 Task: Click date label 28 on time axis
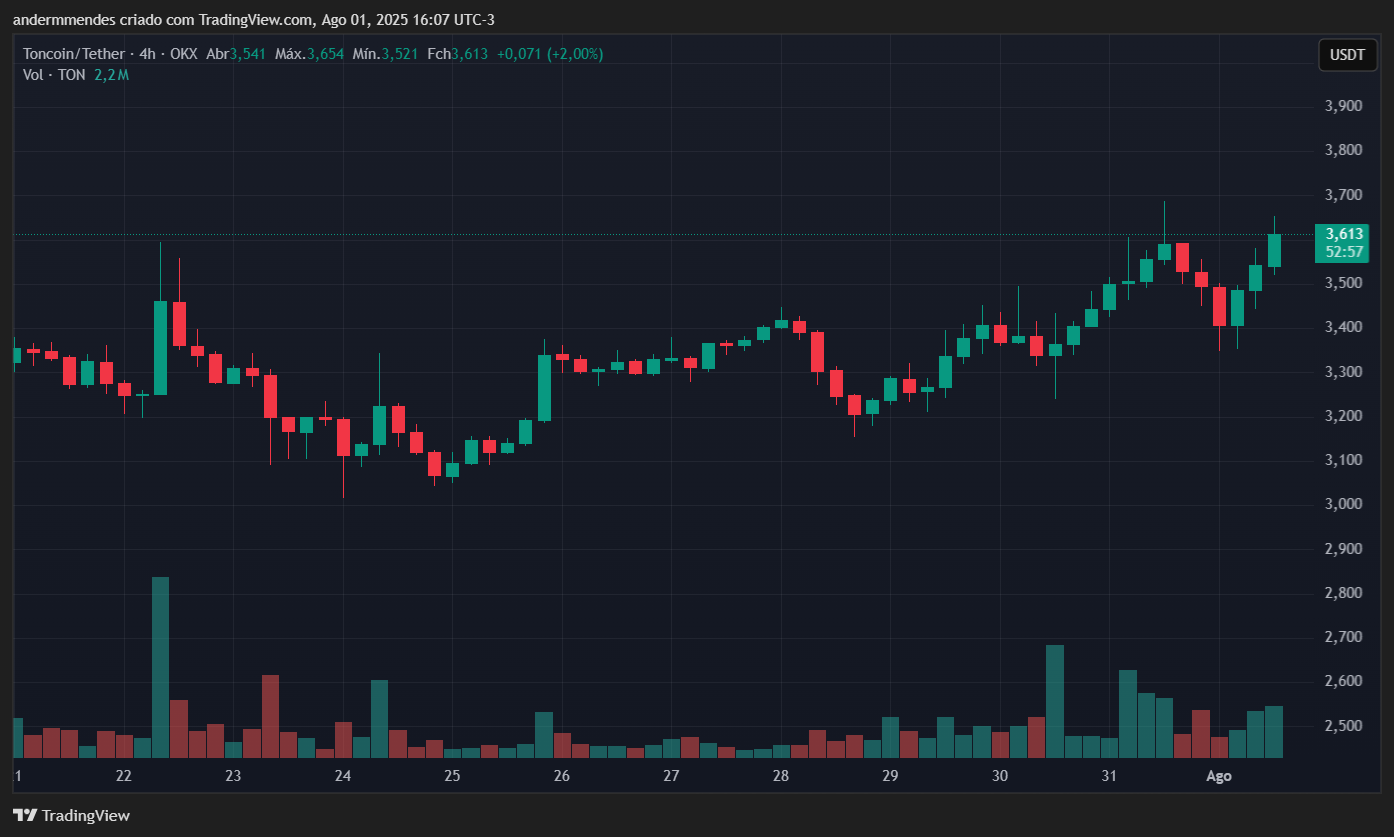pos(781,776)
